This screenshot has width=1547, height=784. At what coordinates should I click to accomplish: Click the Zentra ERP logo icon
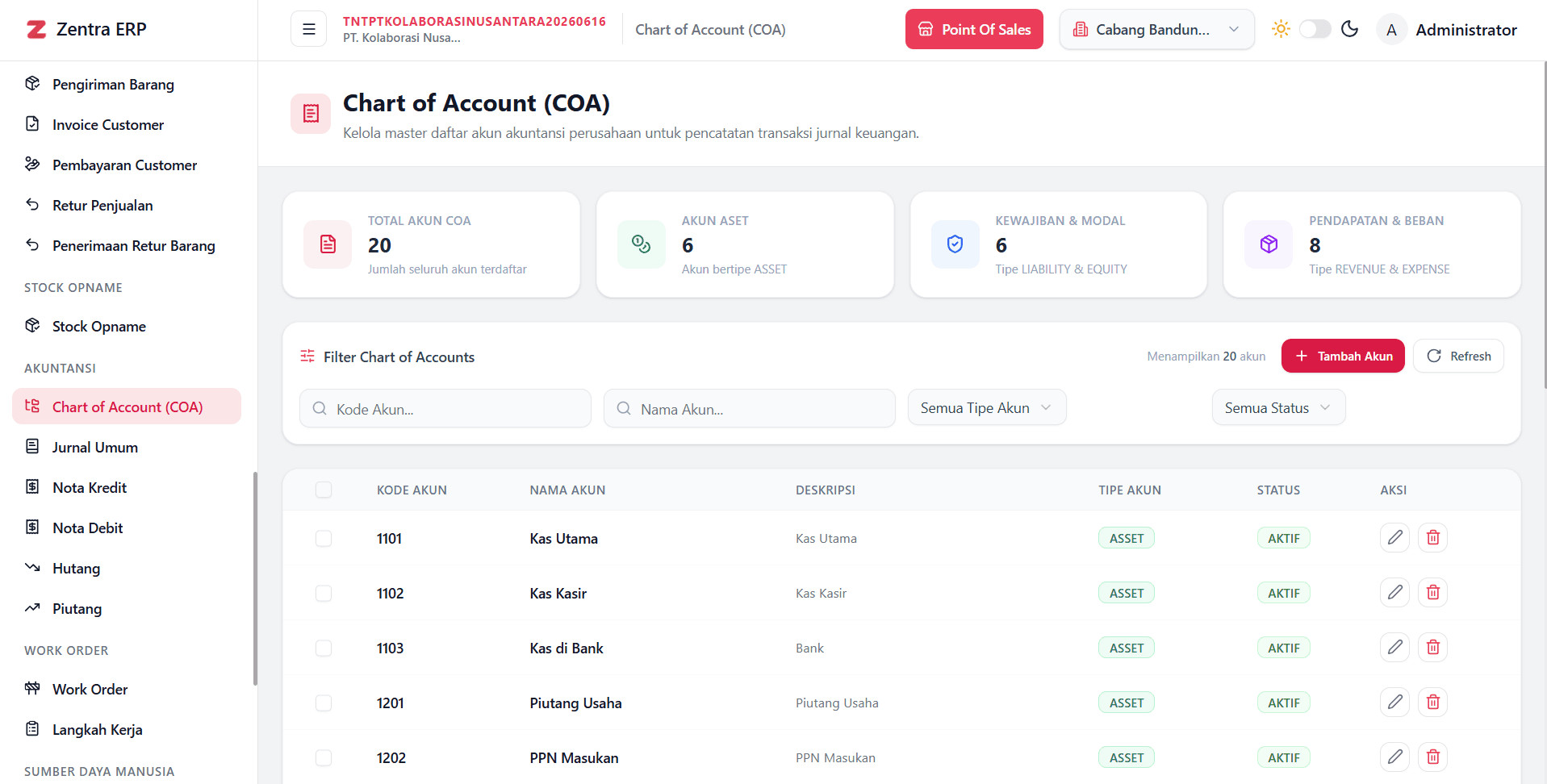point(36,30)
